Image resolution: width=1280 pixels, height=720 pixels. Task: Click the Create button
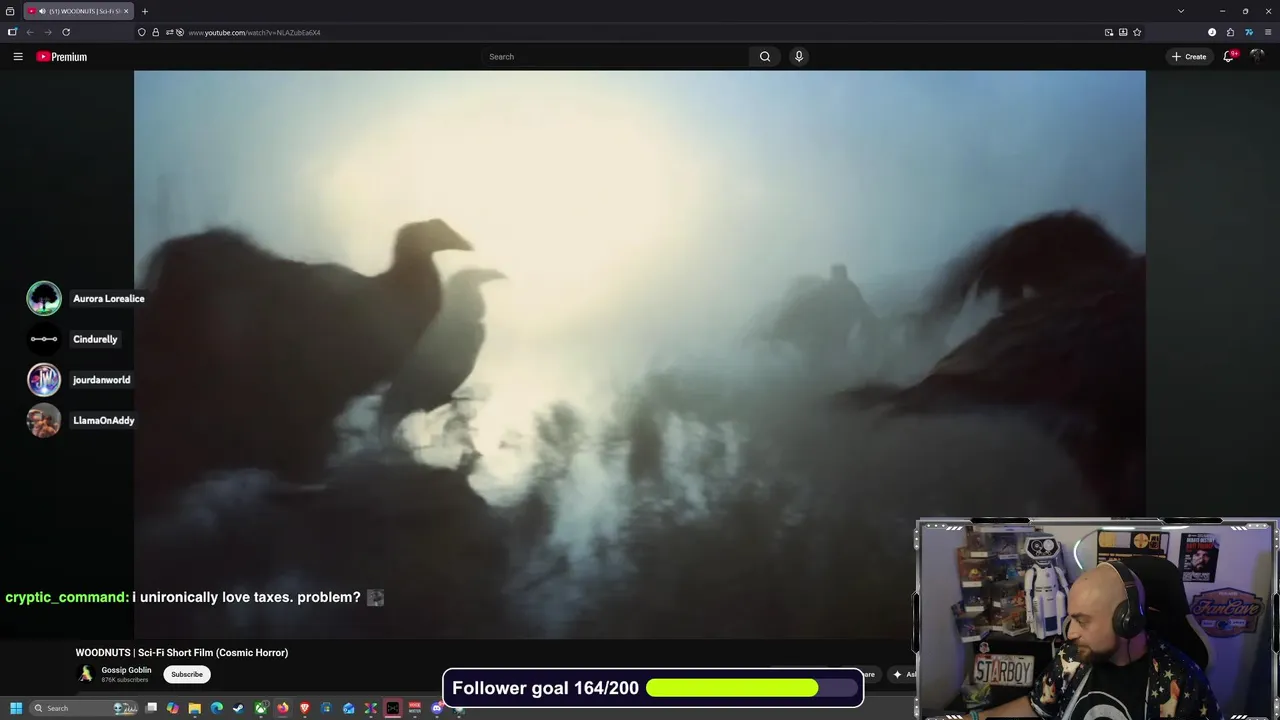(x=1189, y=57)
